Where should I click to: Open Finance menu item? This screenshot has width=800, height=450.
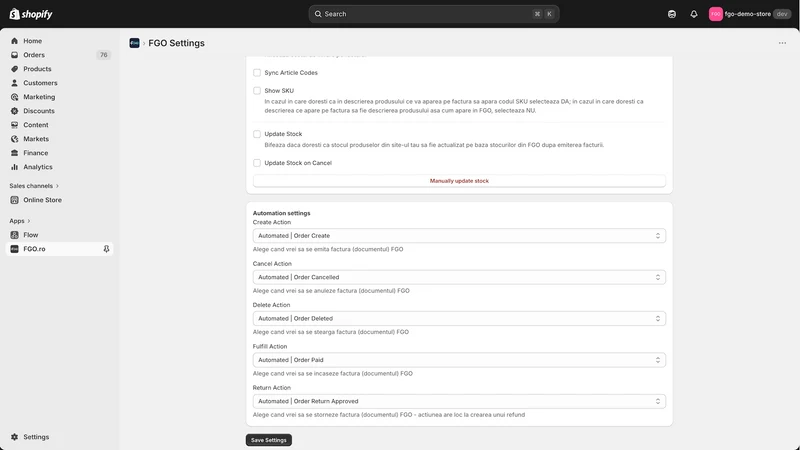pos(36,153)
